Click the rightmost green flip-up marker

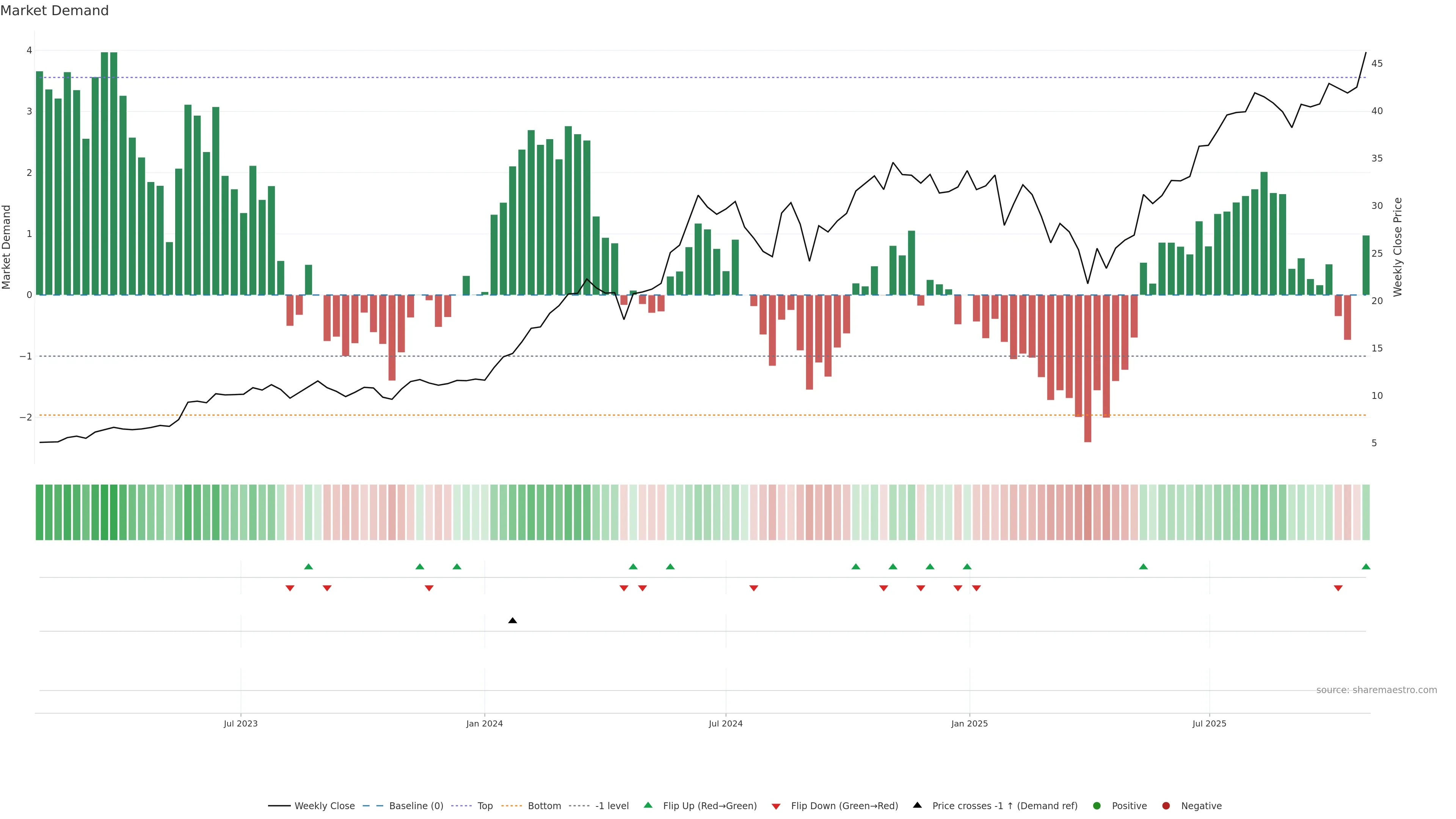pyautogui.click(x=1365, y=566)
